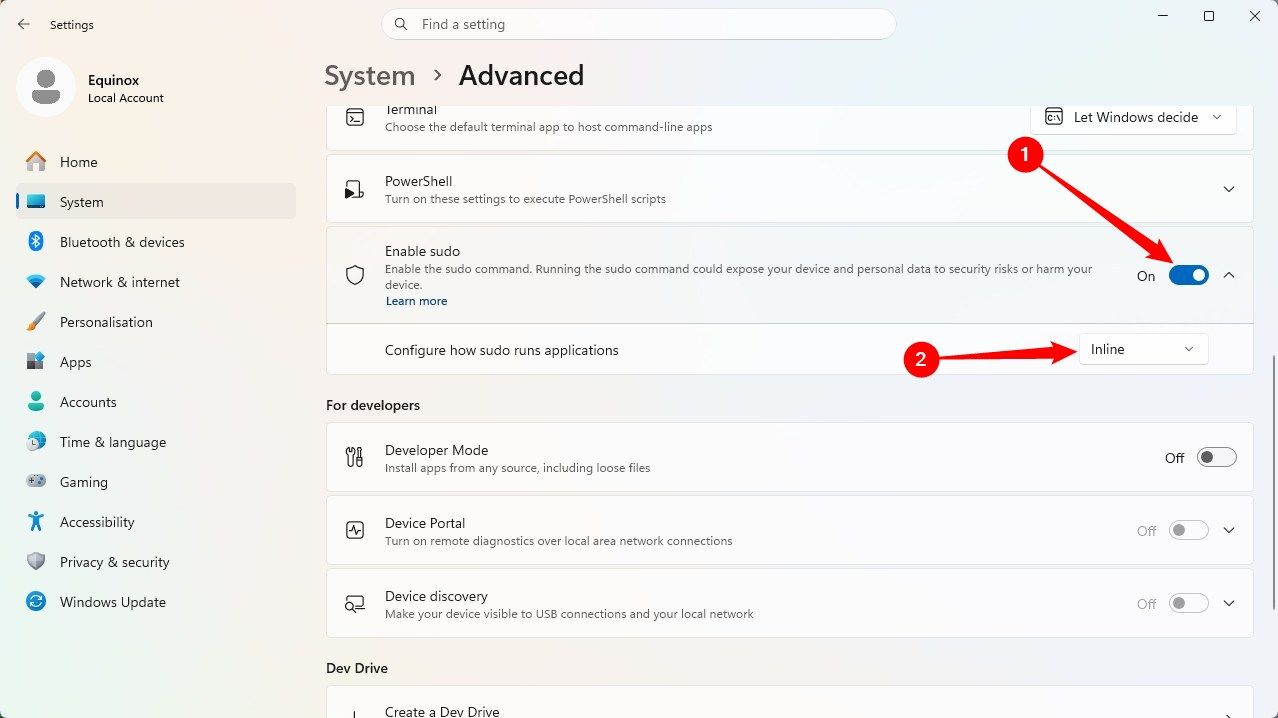This screenshot has width=1278, height=718.
Task: Click the Advanced breadcrumb title
Action: tap(521, 76)
